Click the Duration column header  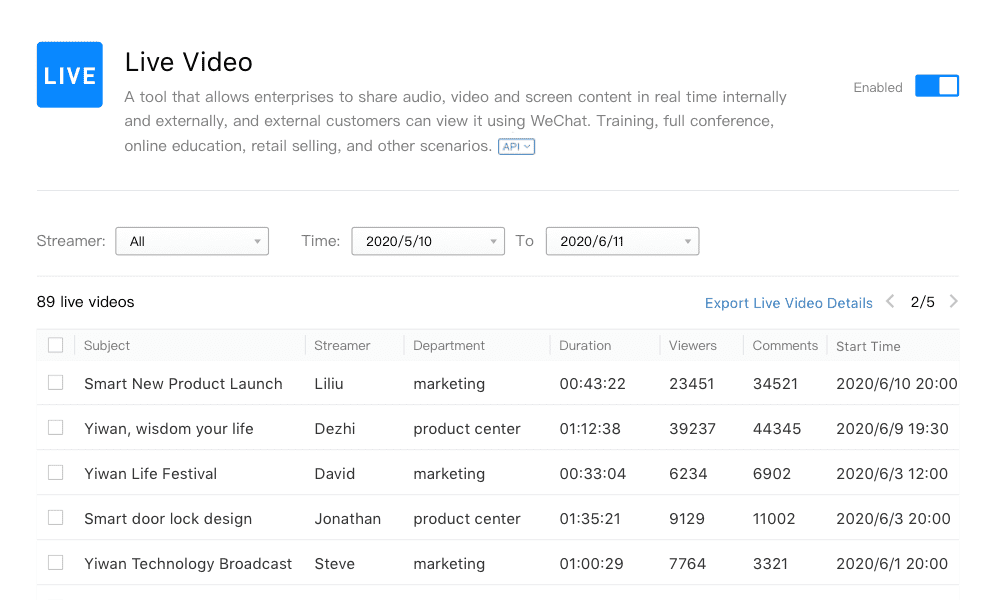point(585,345)
